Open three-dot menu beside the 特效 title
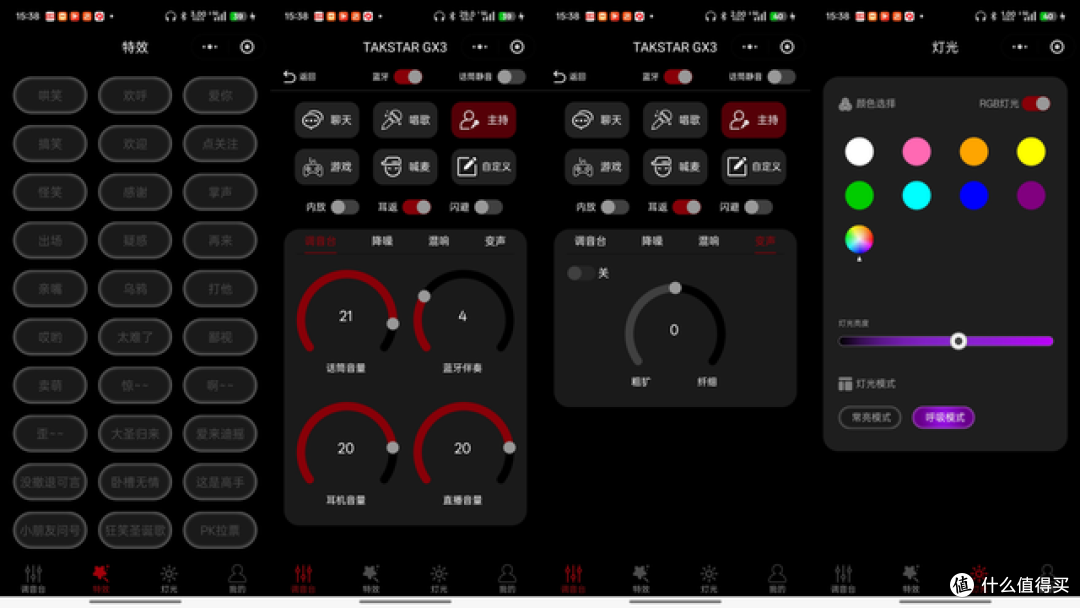The width and height of the screenshot is (1080, 608). click(210, 47)
